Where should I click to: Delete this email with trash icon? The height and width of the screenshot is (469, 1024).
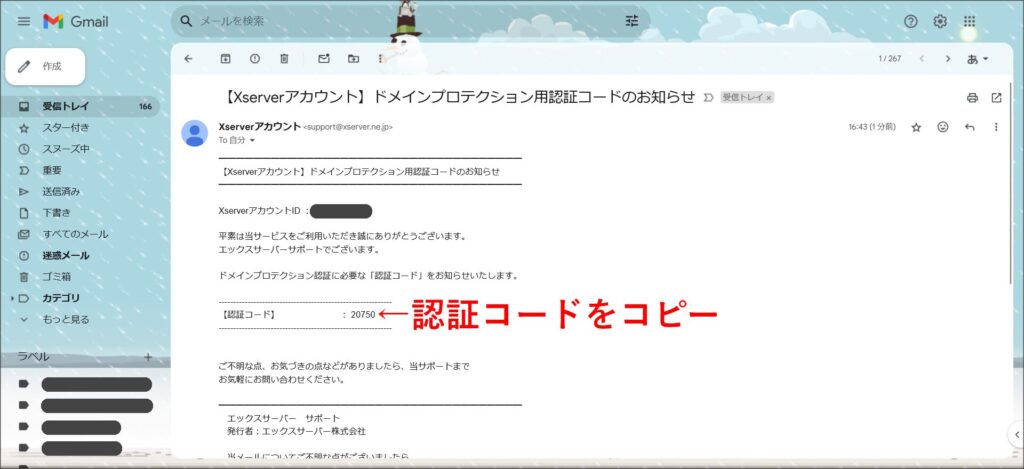[284, 59]
